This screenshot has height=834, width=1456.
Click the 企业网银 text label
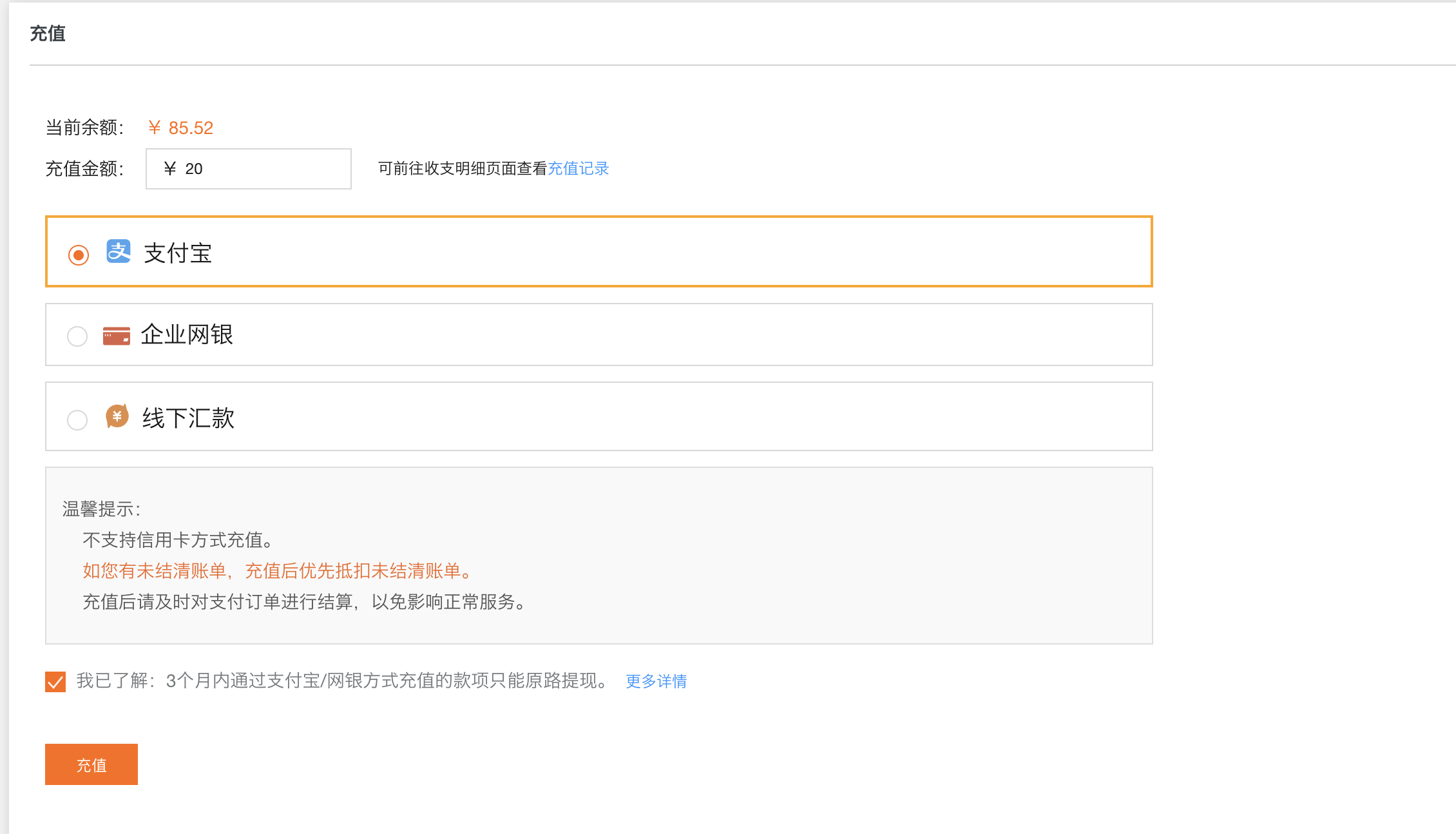187,335
